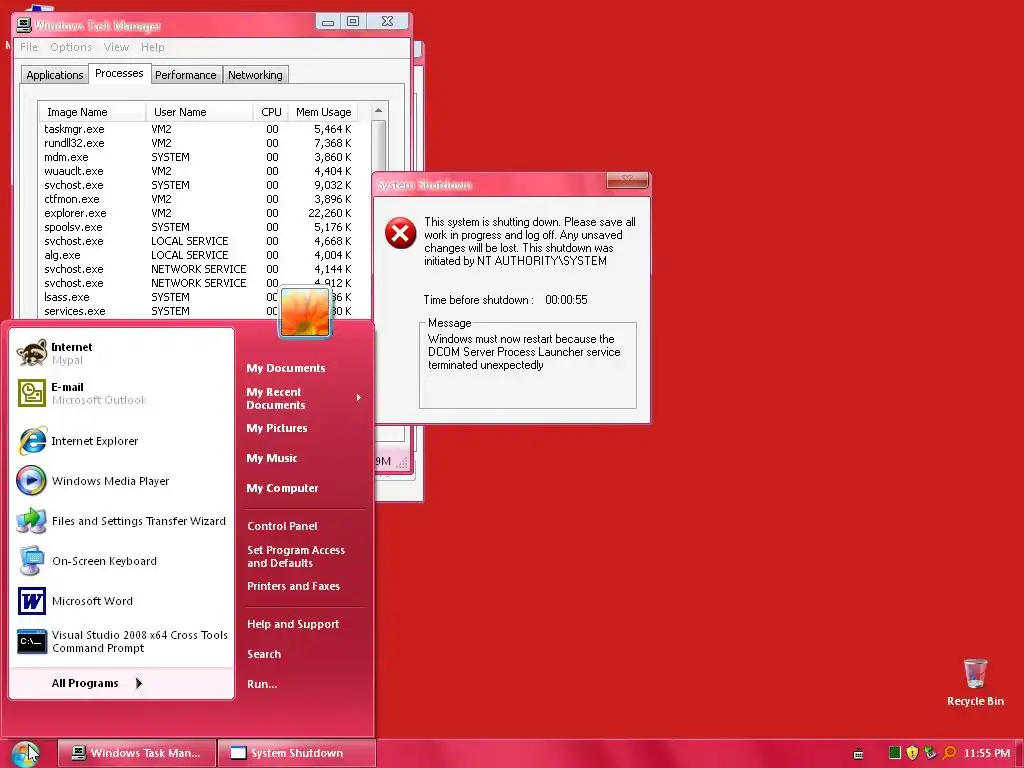This screenshot has width=1024, height=768.
Task: Click orange magnifier tray icon
Action: pos(949,753)
